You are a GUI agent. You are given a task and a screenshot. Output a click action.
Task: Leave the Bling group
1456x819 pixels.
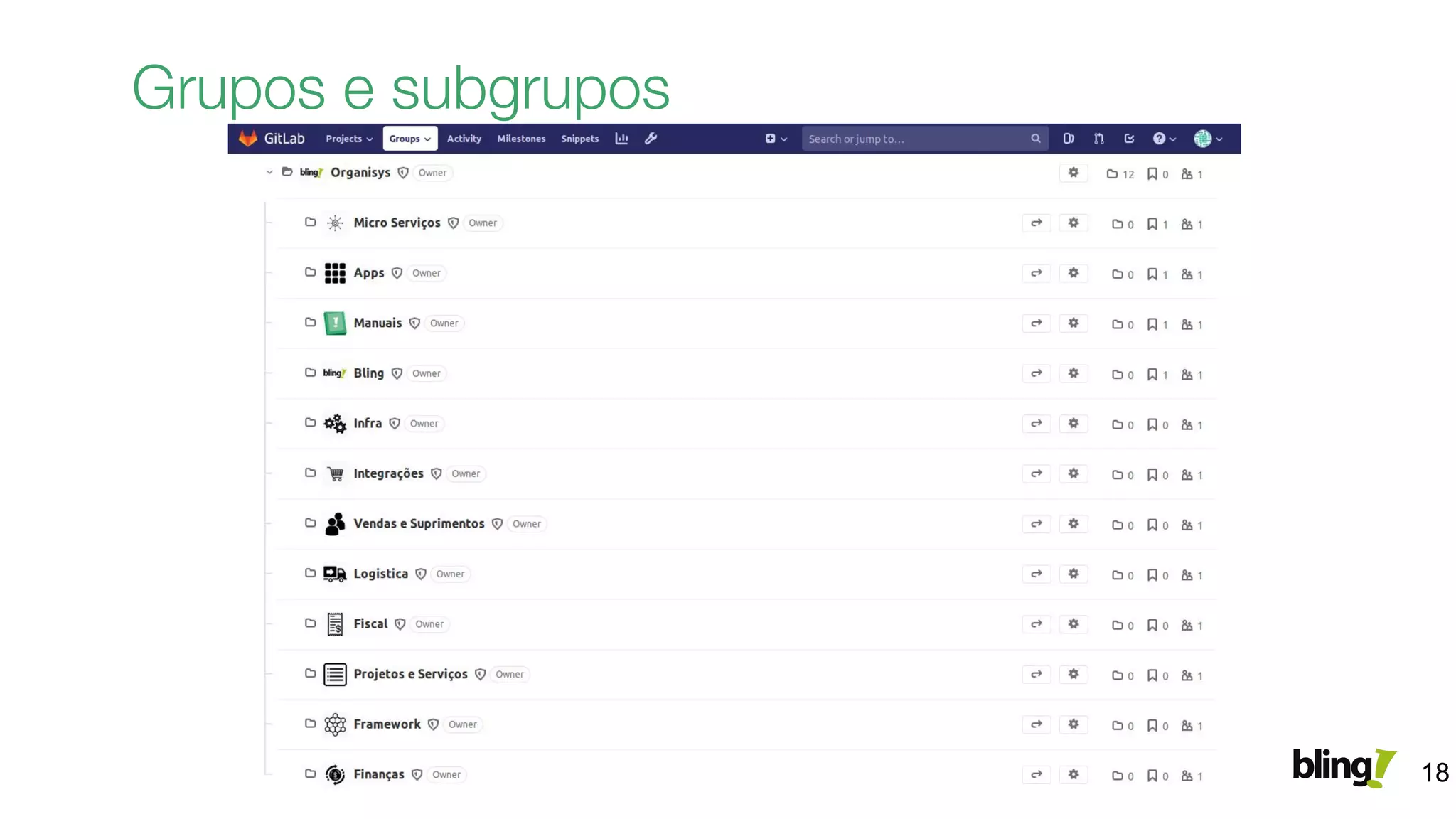pos(1037,373)
